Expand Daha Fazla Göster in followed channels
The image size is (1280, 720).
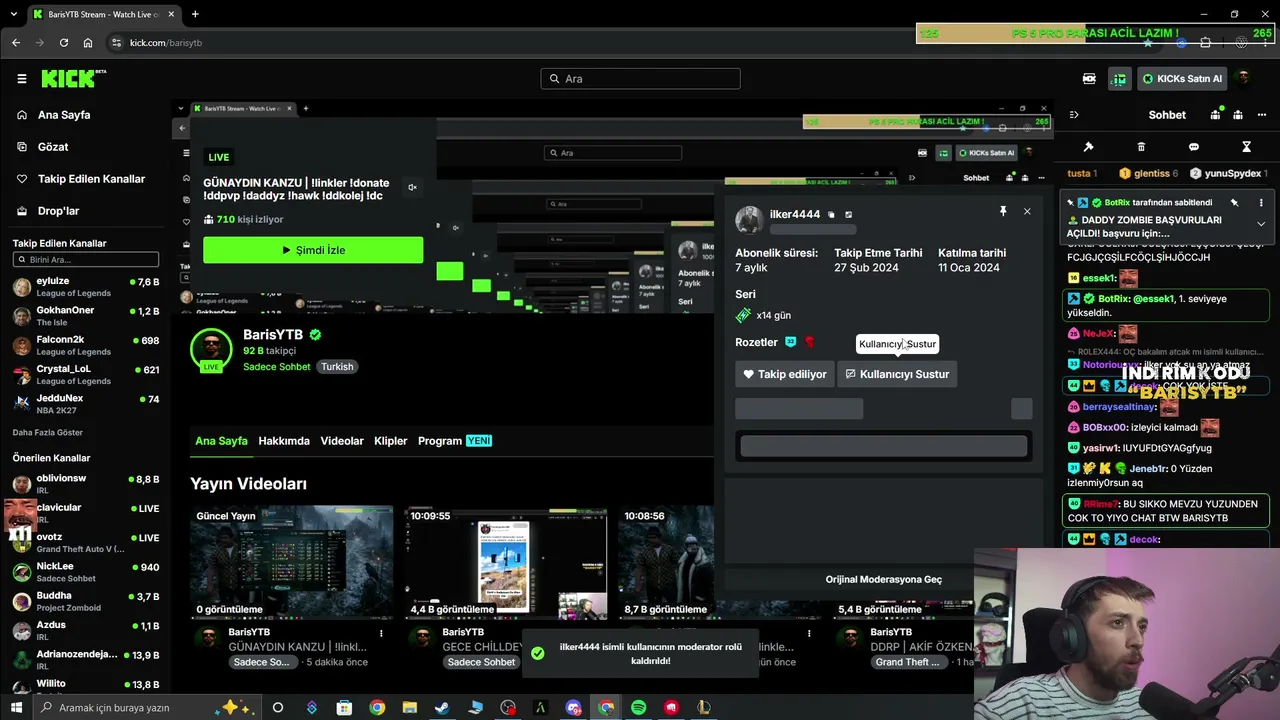pyautogui.click(x=48, y=433)
